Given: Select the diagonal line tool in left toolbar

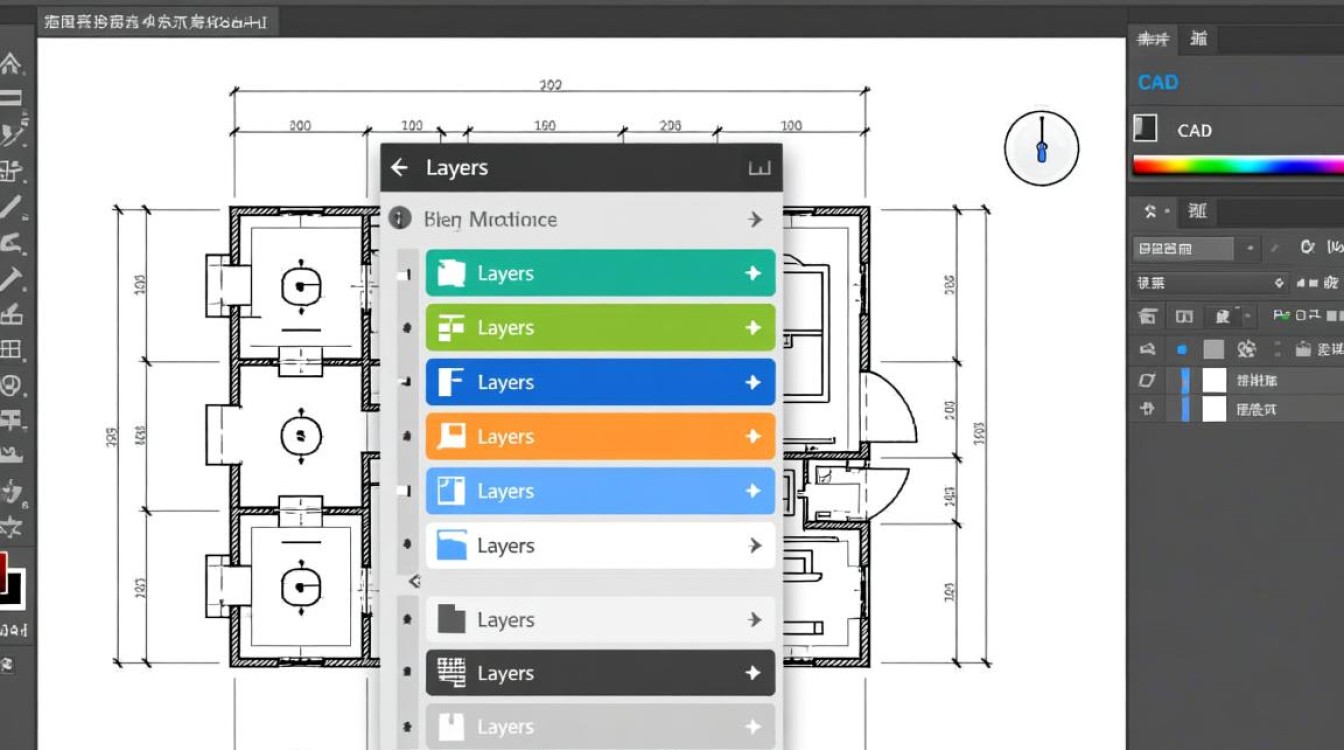Looking at the screenshot, I should tap(11, 207).
